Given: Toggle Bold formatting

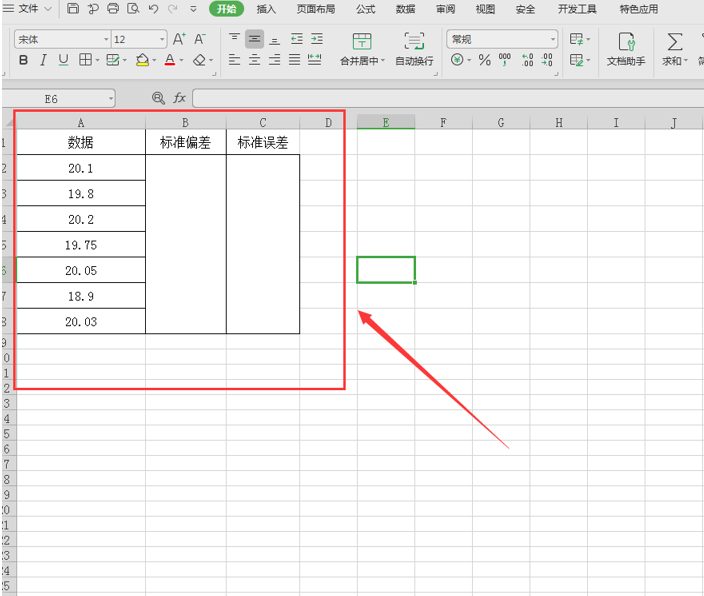Looking at the screenshot, I should 23,60.
